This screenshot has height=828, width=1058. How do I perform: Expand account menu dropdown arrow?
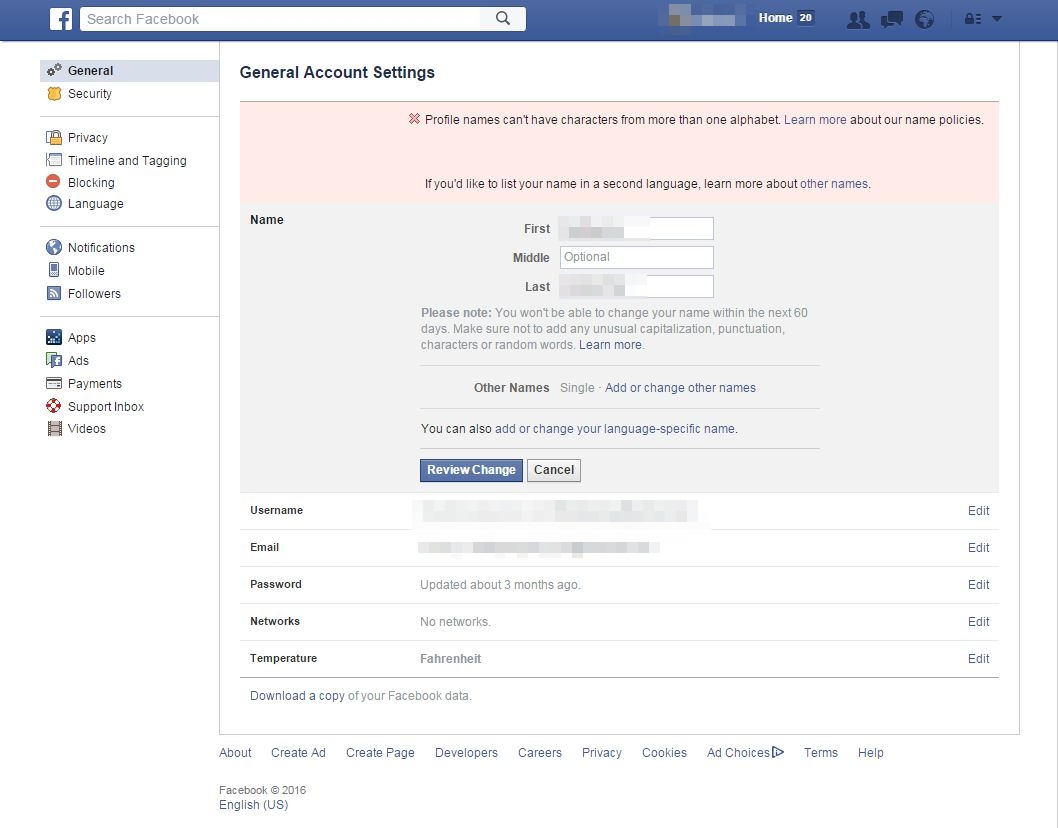(x=997, y=19)
